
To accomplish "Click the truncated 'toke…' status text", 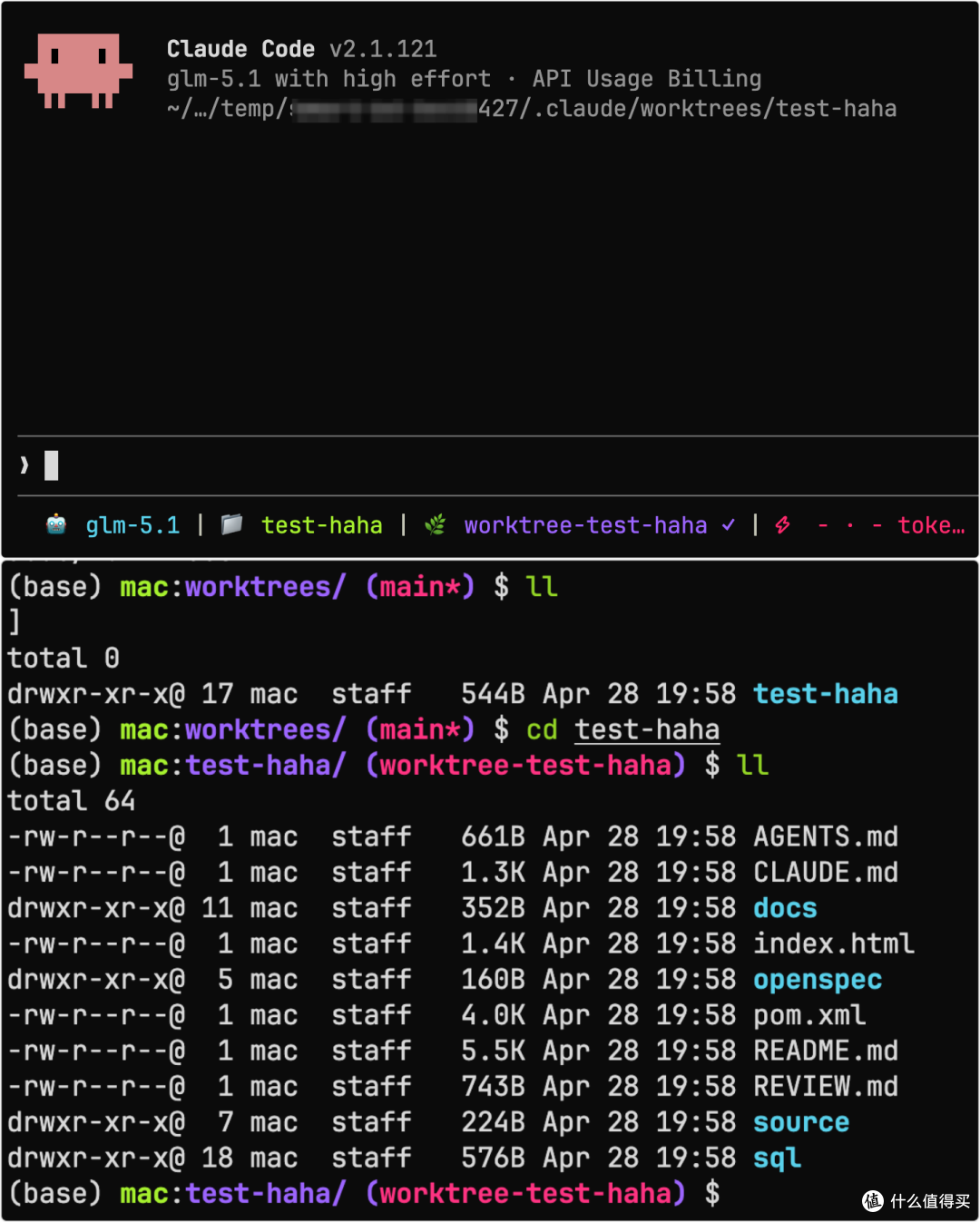I will 931,525.
